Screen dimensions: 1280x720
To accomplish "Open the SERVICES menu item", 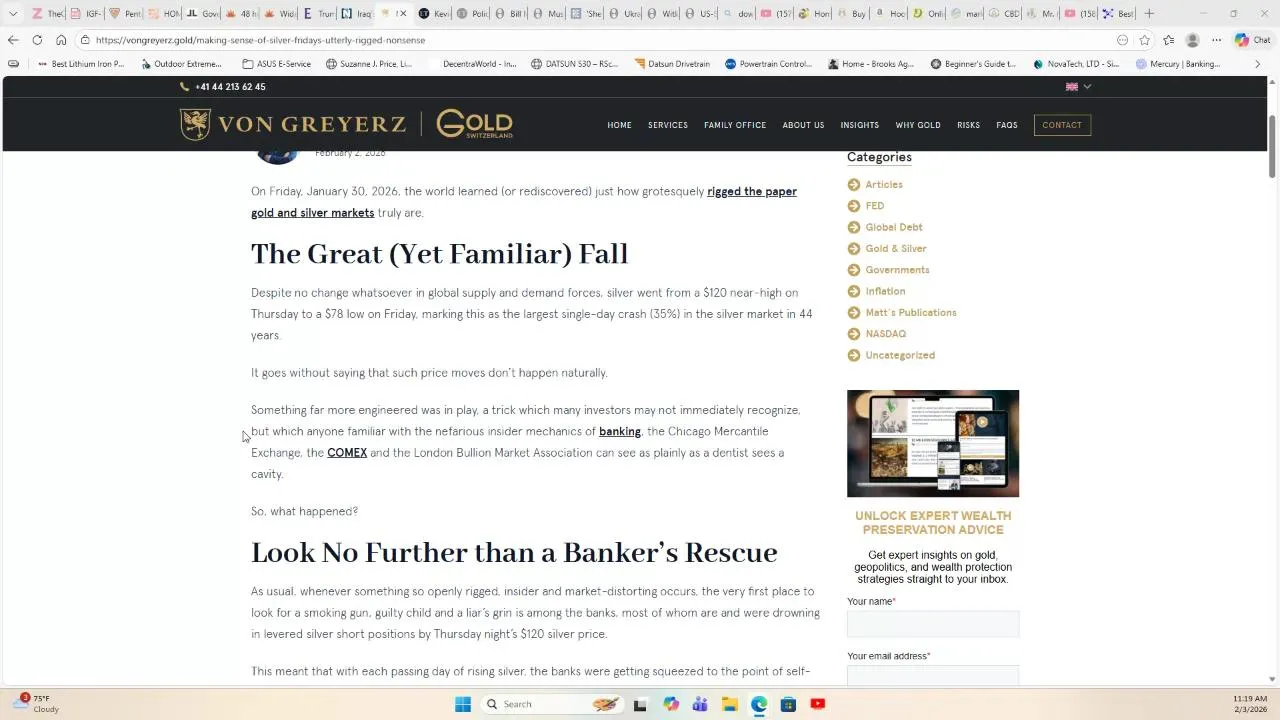I will click(x=668, y=125).
